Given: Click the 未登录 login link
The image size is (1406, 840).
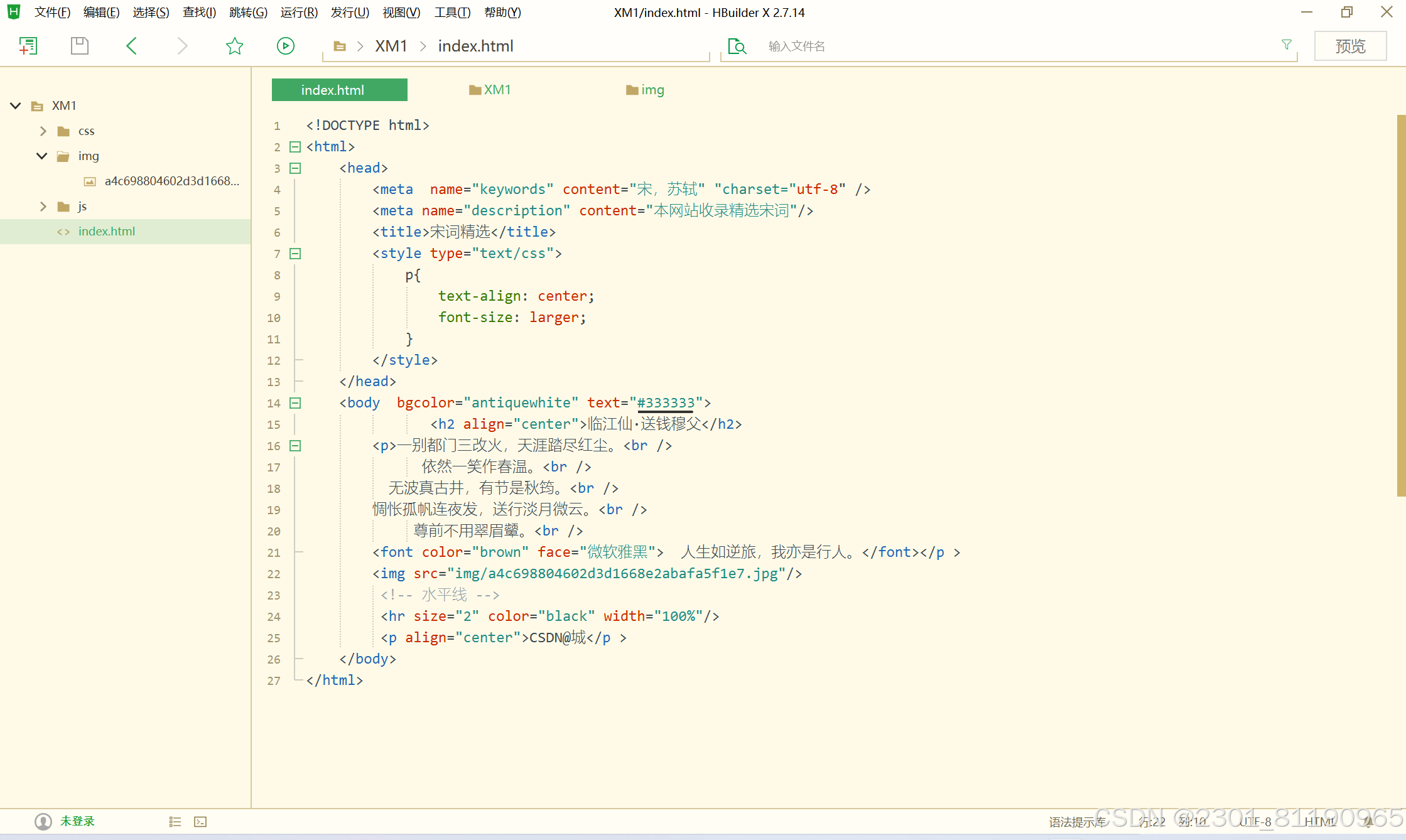Looking at the screenshot, I should click(x=77, y=821).
